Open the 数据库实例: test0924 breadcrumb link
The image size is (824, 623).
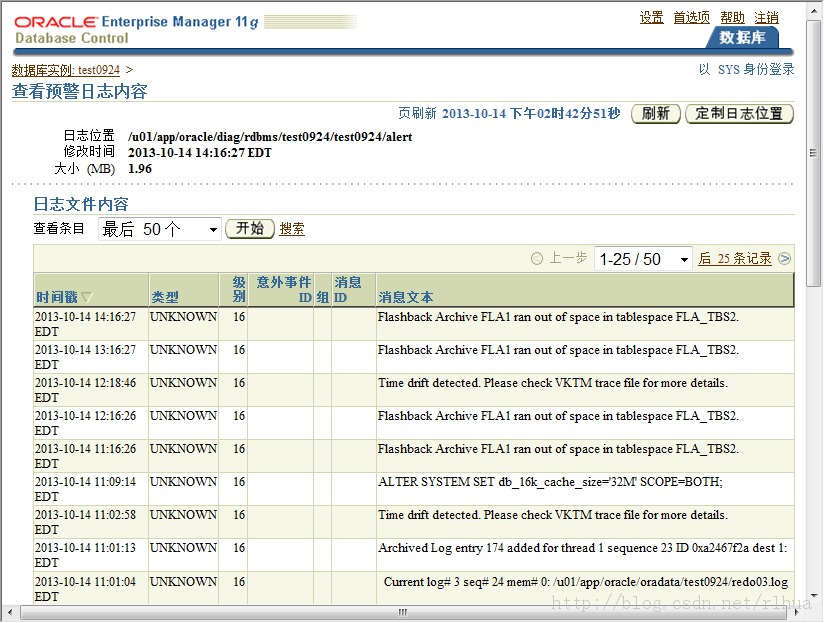point(66,70)
